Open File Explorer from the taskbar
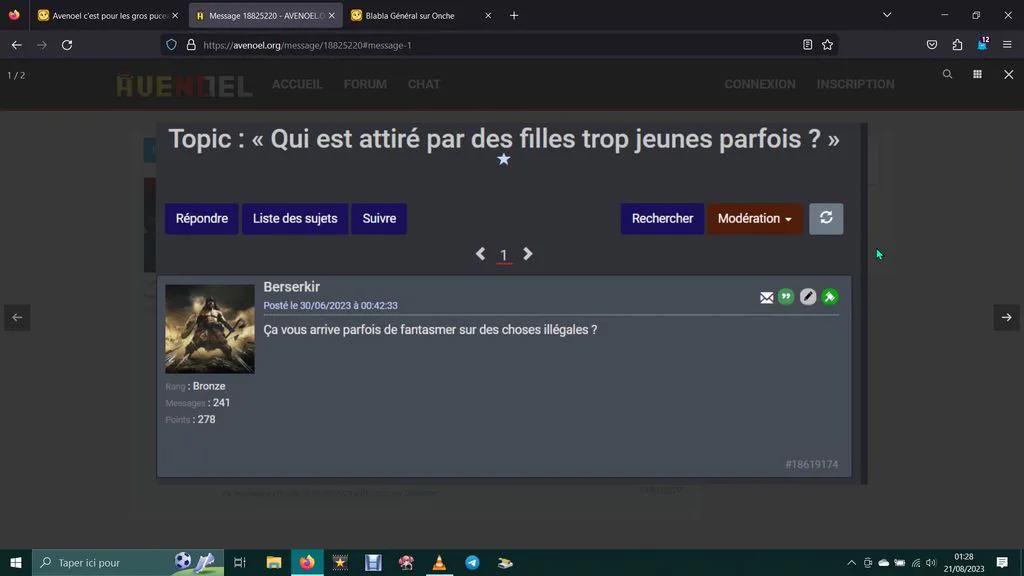Screen dimensions: 1024x576 tap(274, 562)
